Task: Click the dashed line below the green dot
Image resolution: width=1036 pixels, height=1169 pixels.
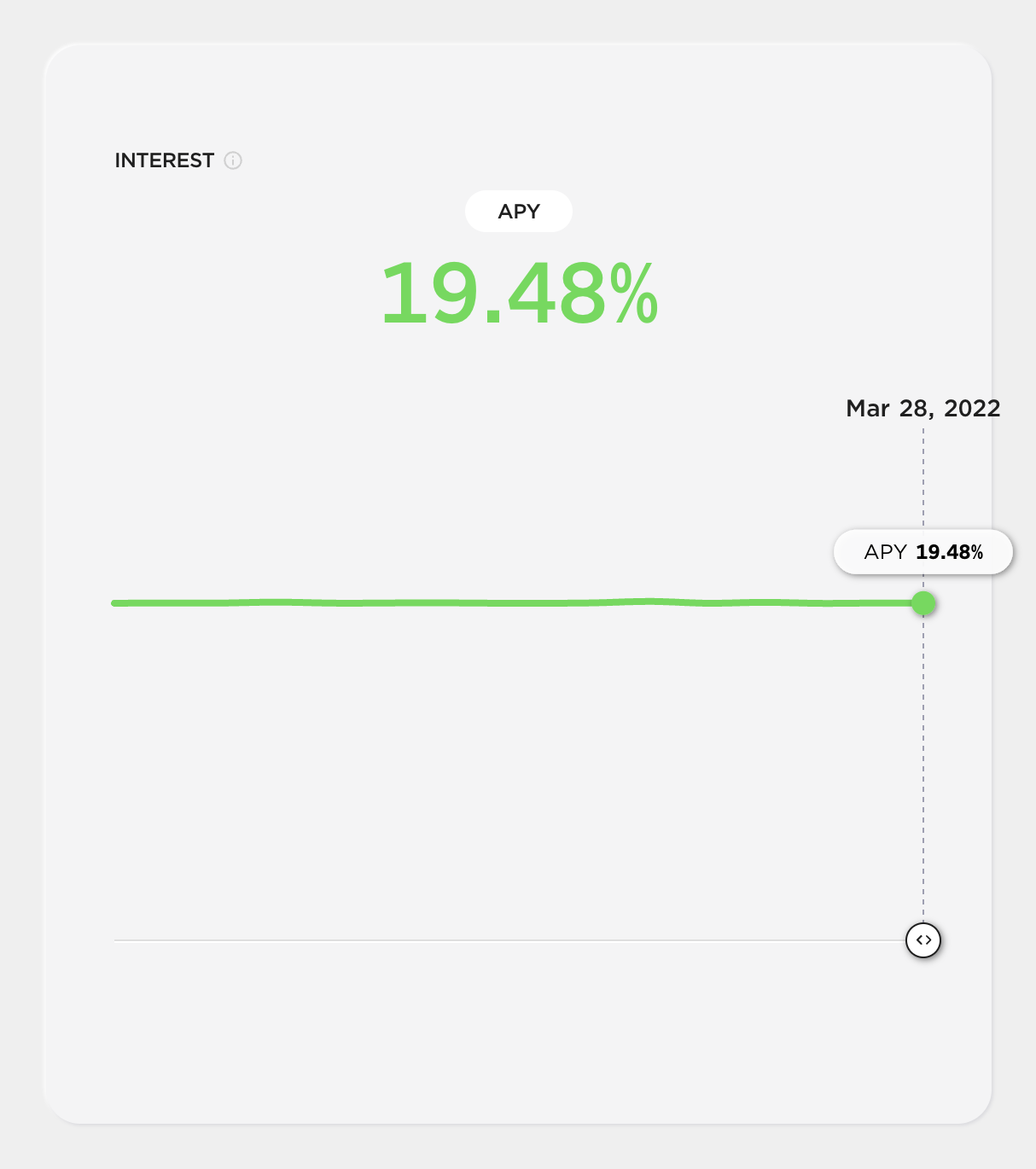Action: click(x=923, y=768)
